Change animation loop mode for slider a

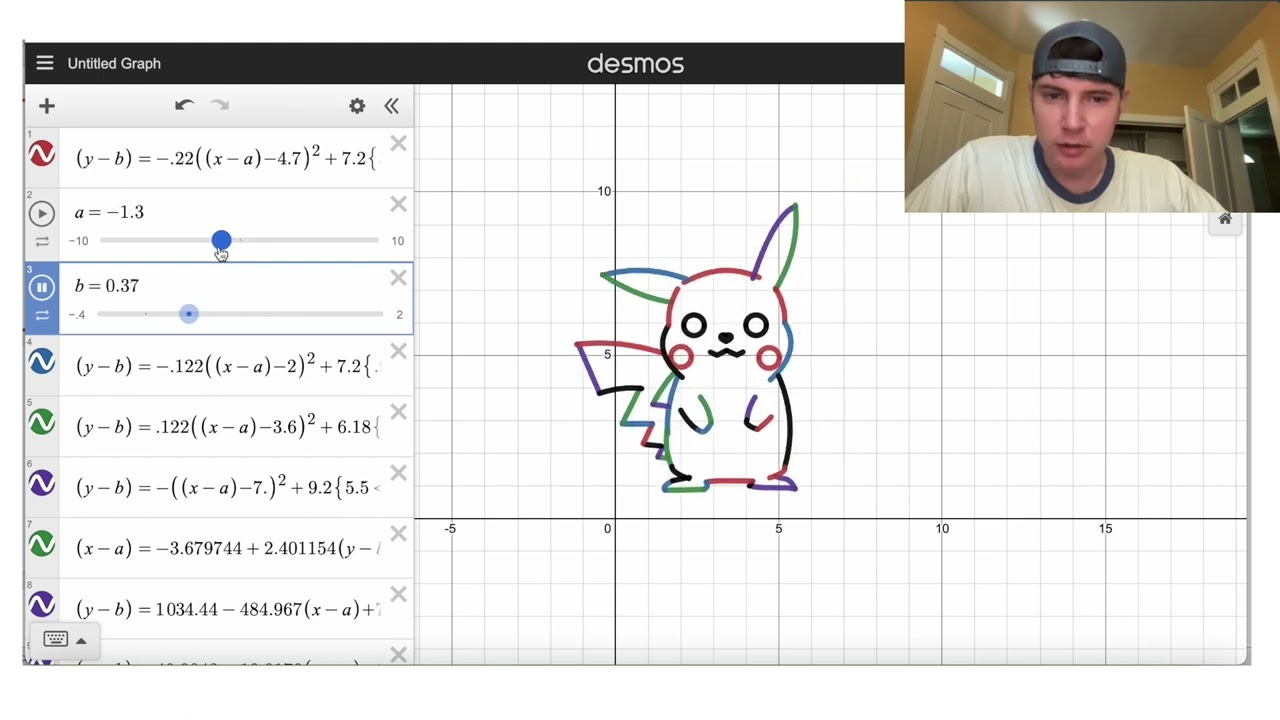coord(42,242)
